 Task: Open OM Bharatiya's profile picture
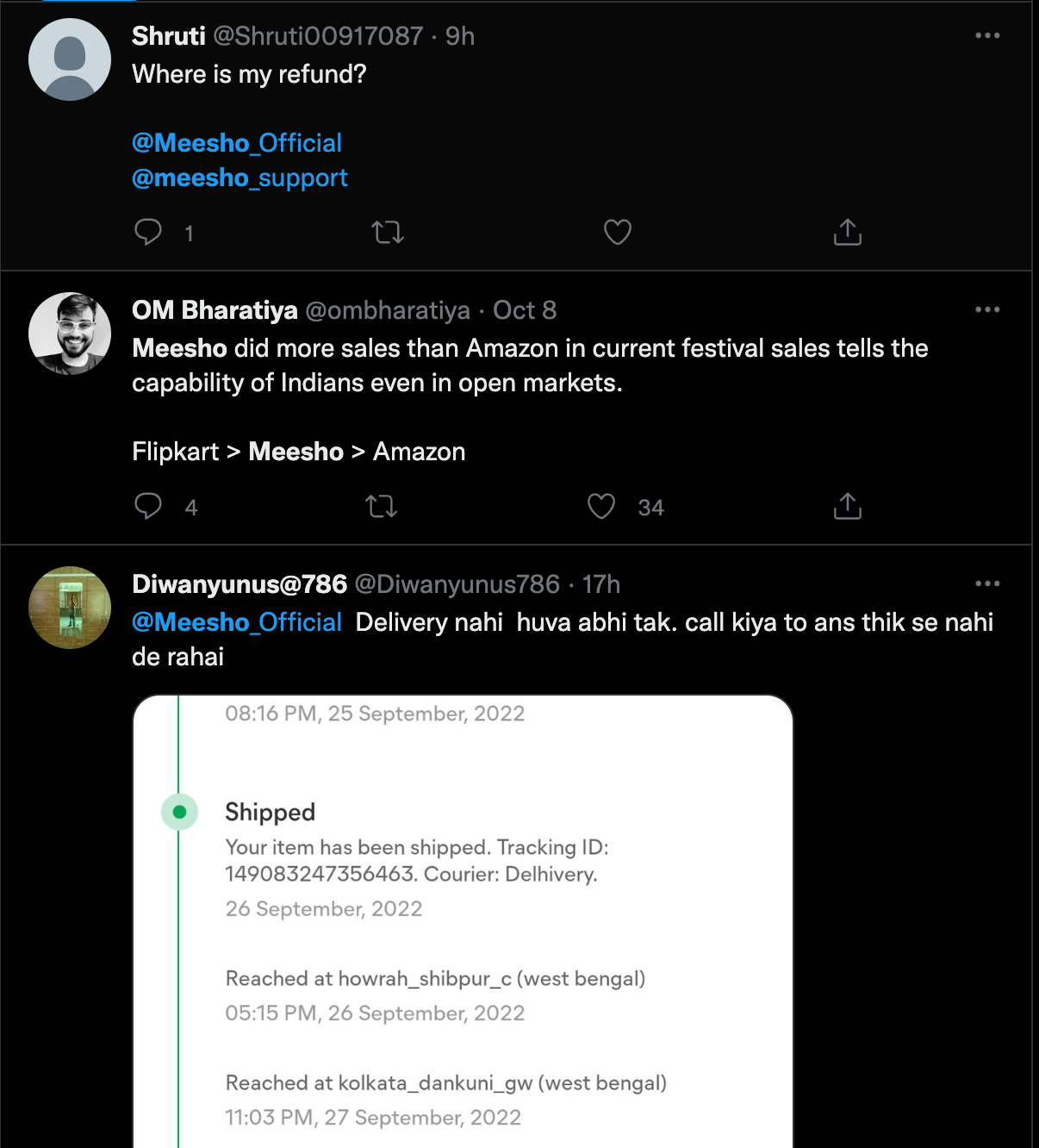[70, 334]
